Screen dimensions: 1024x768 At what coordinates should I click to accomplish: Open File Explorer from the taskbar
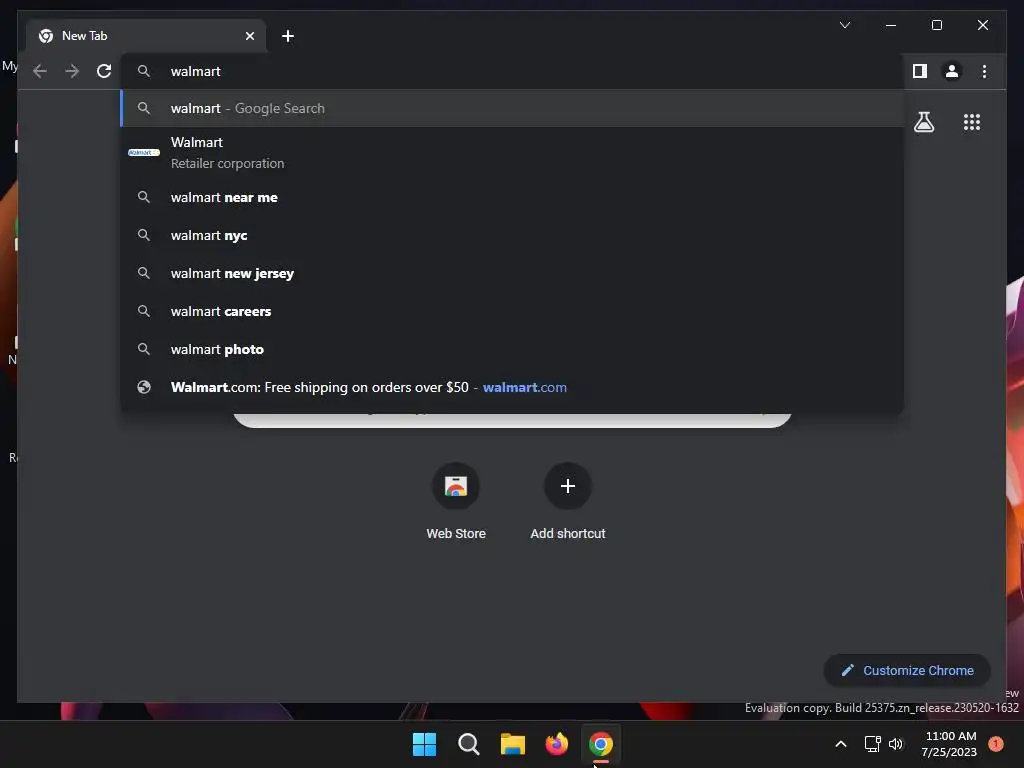(x=513, y=744)
